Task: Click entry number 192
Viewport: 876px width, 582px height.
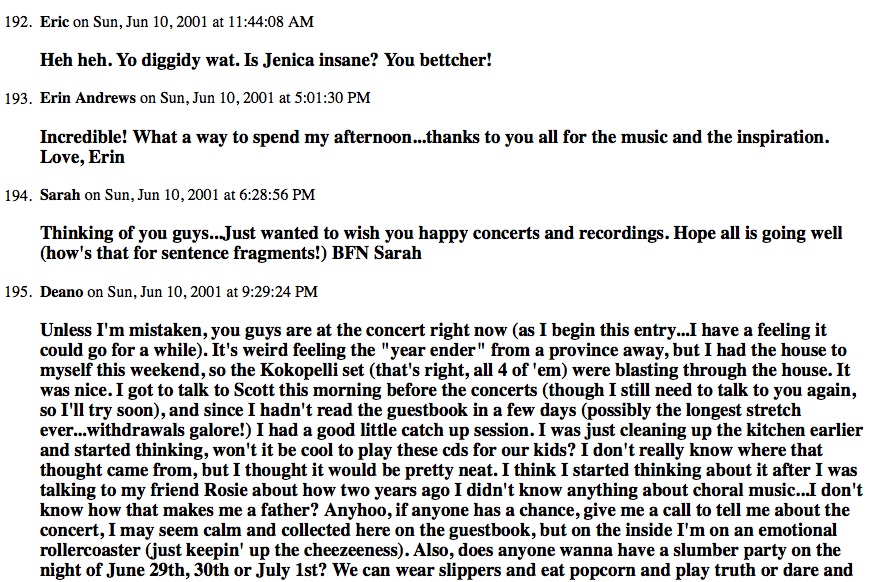Action: coord(17,22)
